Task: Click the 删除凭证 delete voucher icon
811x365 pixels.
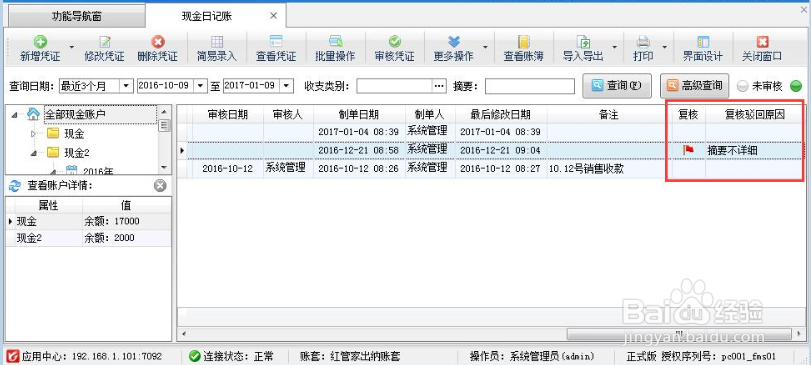Action: (158, 42)
